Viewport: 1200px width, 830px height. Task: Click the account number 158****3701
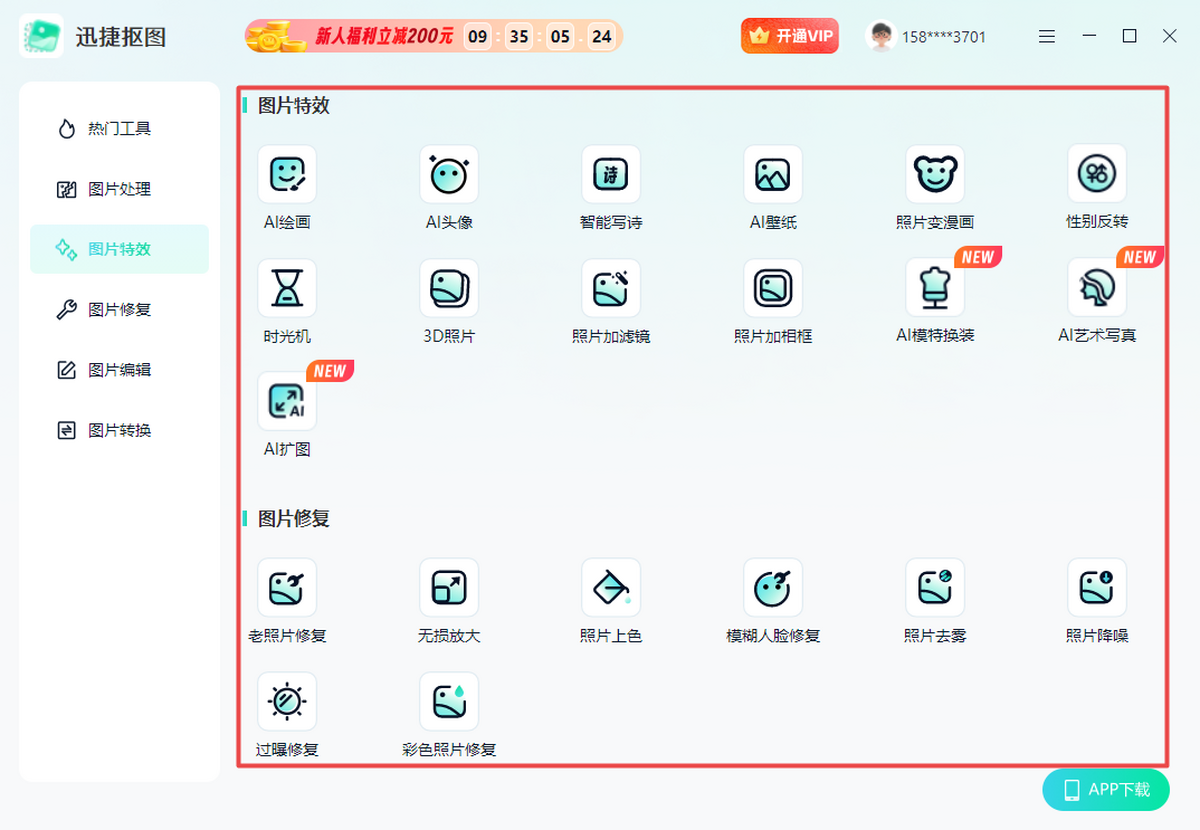[944, 37]
